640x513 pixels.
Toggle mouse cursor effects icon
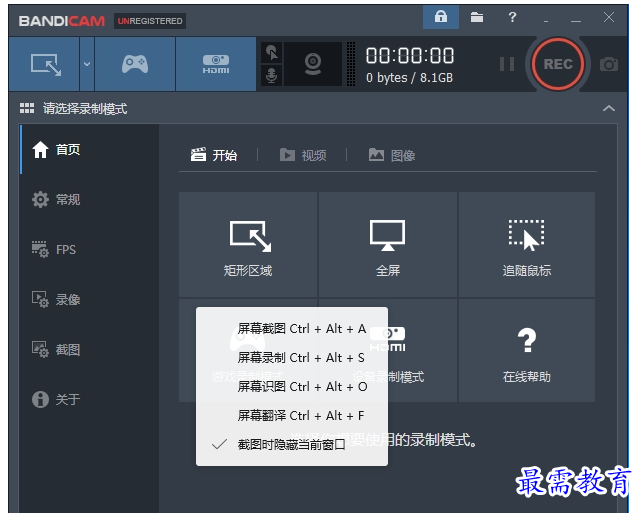271,53
